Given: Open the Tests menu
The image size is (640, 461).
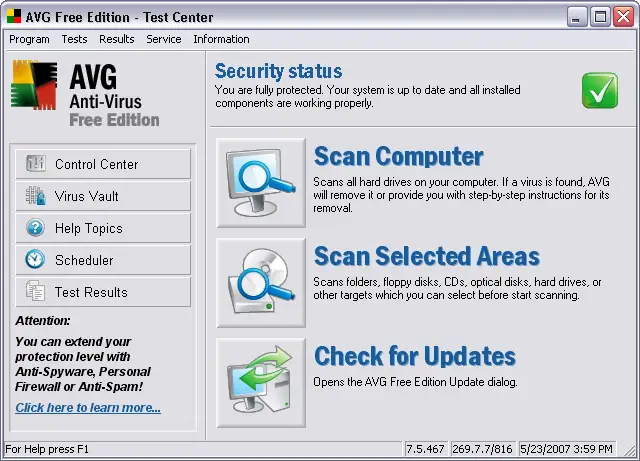Looking at the screenshot, I should [x=74, y=39].
